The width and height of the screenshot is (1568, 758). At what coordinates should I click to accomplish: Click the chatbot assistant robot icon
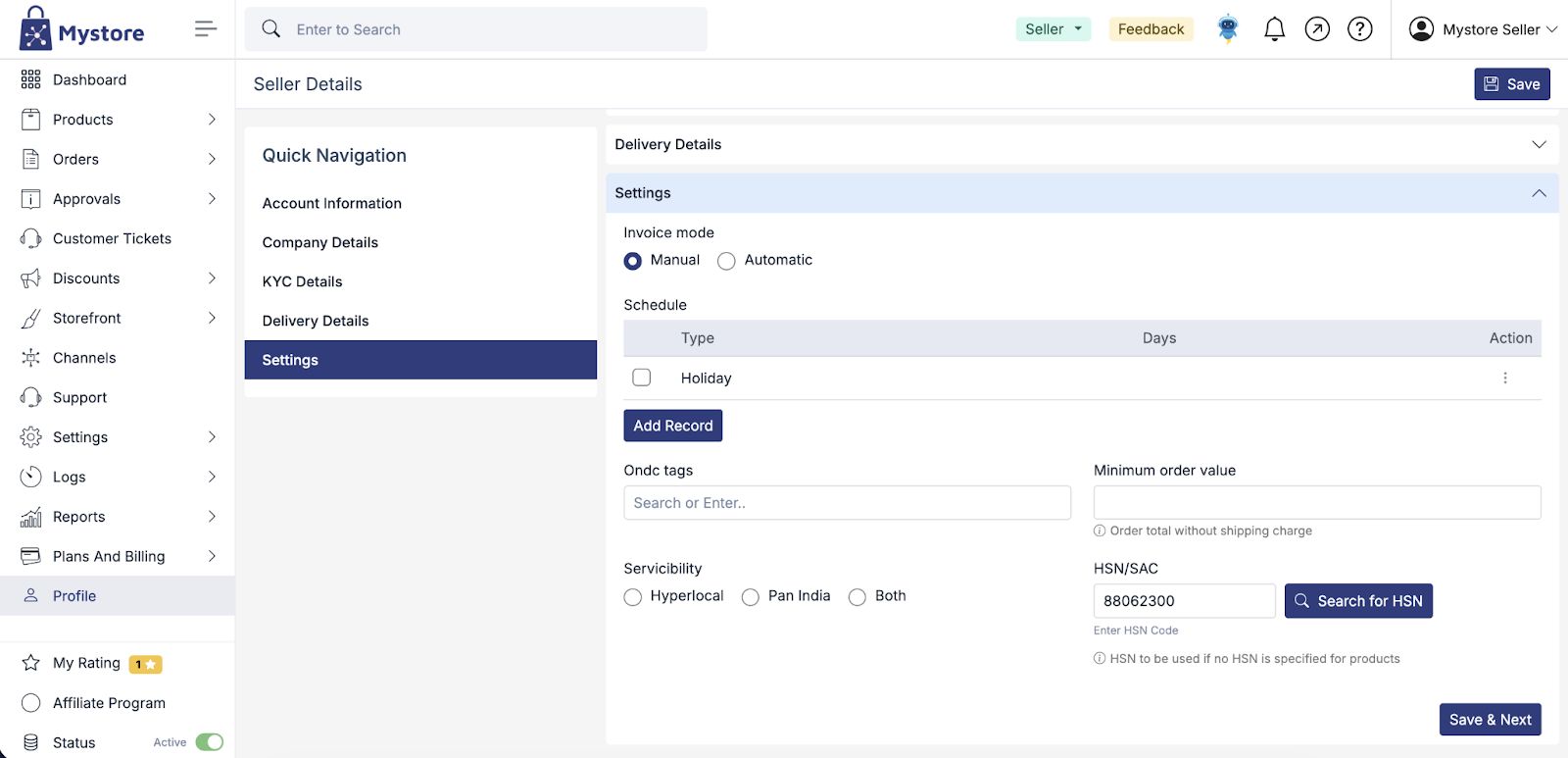click(x=1228, y=29)
